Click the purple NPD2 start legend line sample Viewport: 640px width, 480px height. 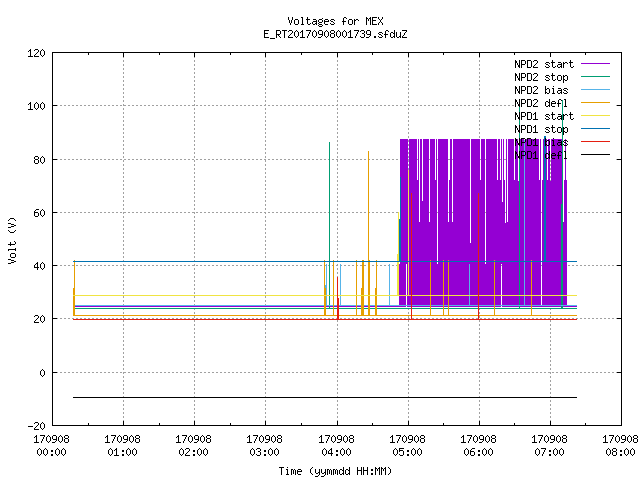click(x=596, y=64)
